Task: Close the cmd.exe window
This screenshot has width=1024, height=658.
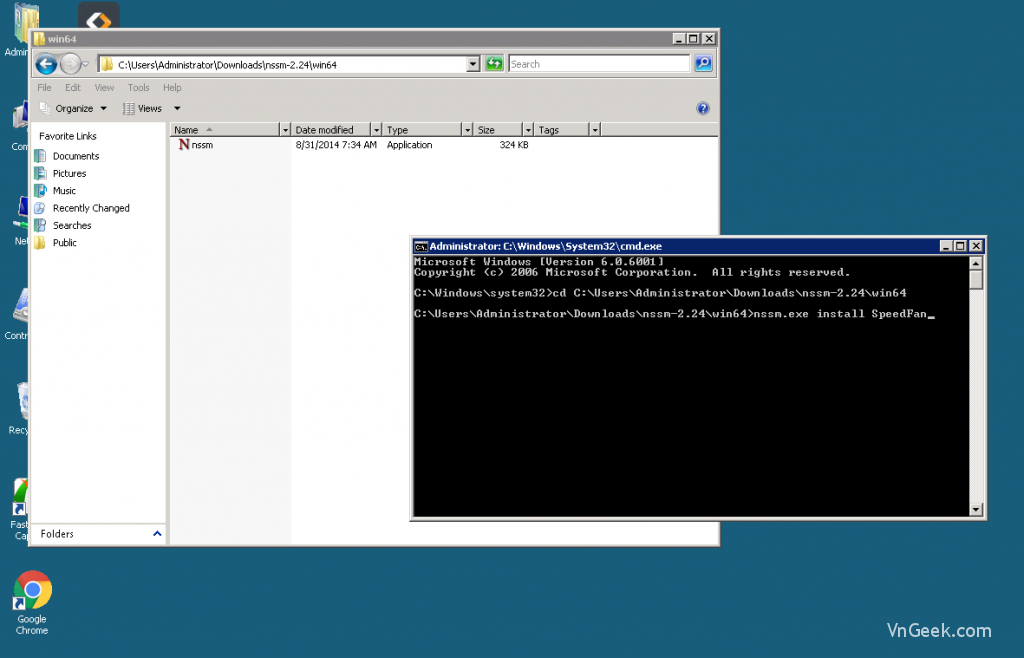Action: tap(976, 246)
